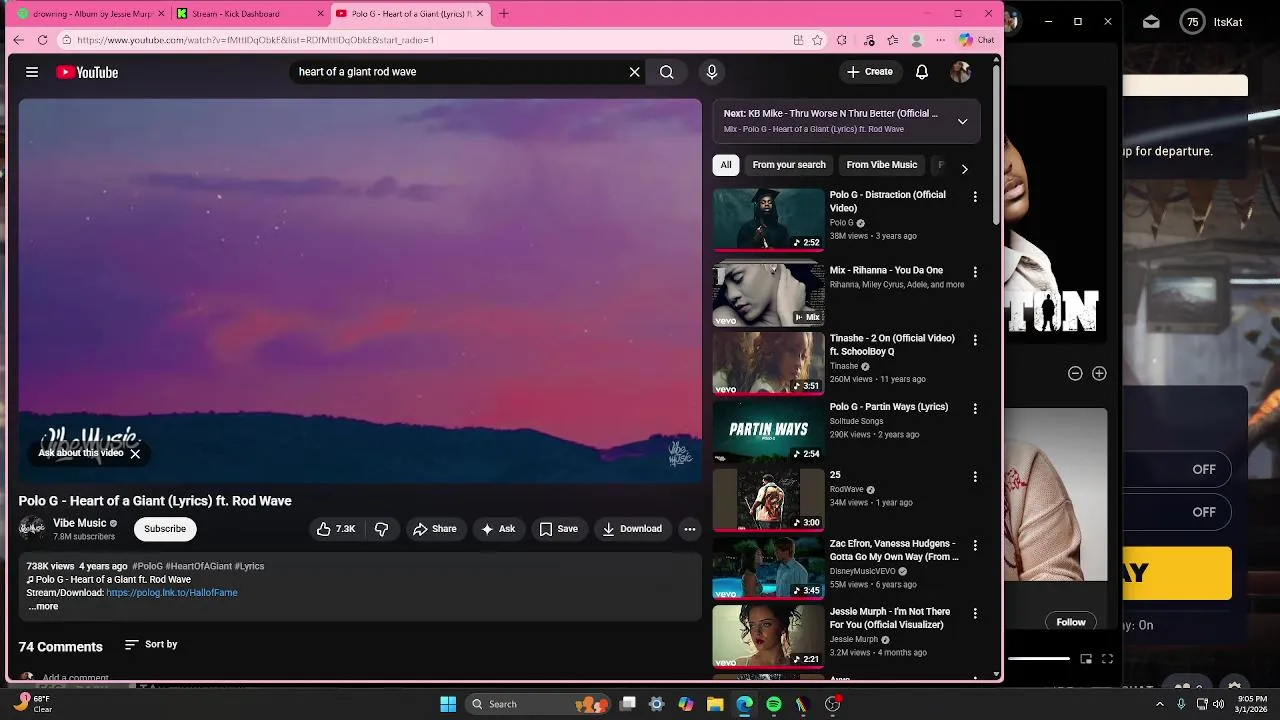Open options for Polo G - Partin Ways

pyautogui.click(x=975, y=409)
